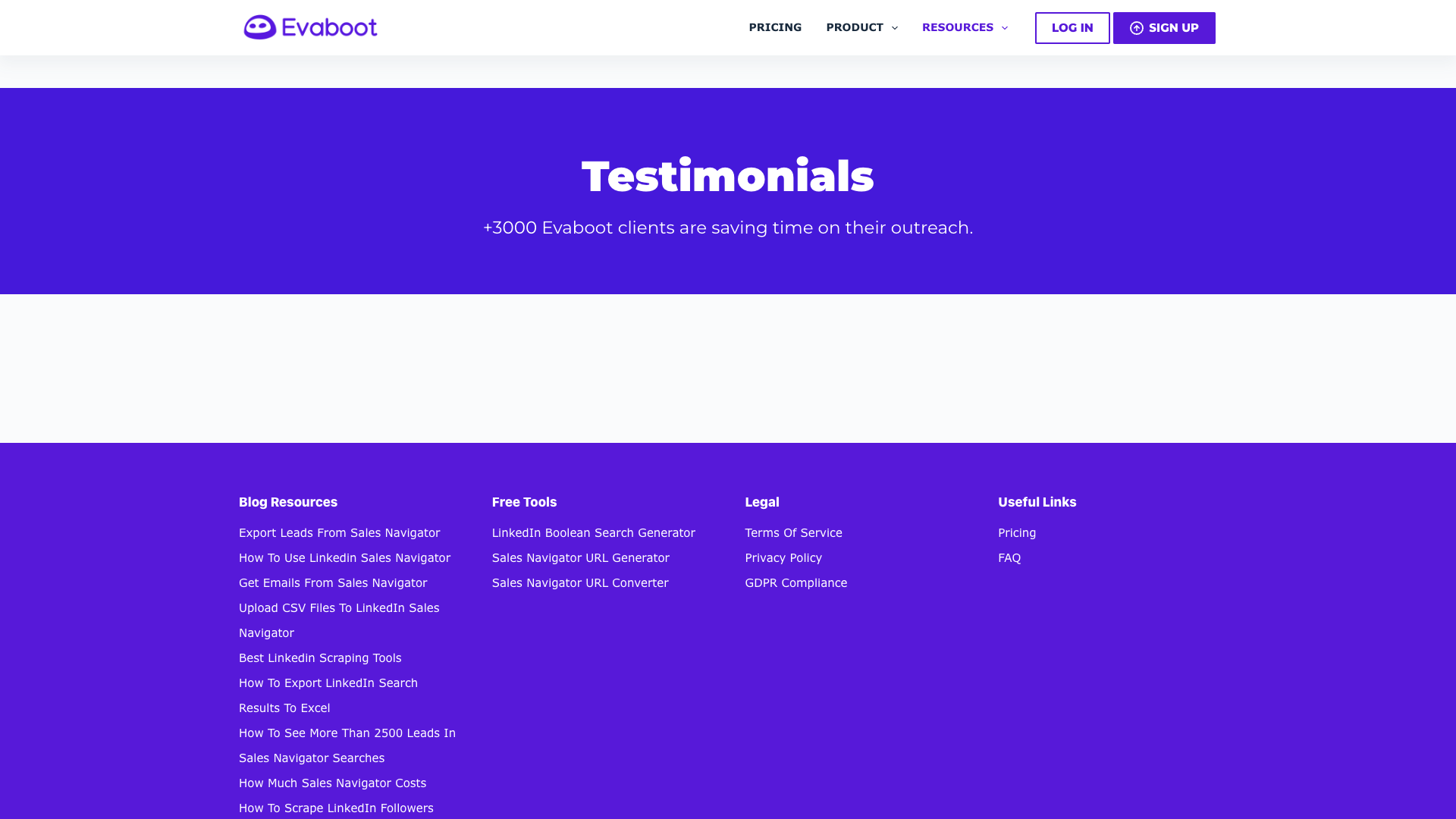Expand the Product menu chevron

[893, 28]
